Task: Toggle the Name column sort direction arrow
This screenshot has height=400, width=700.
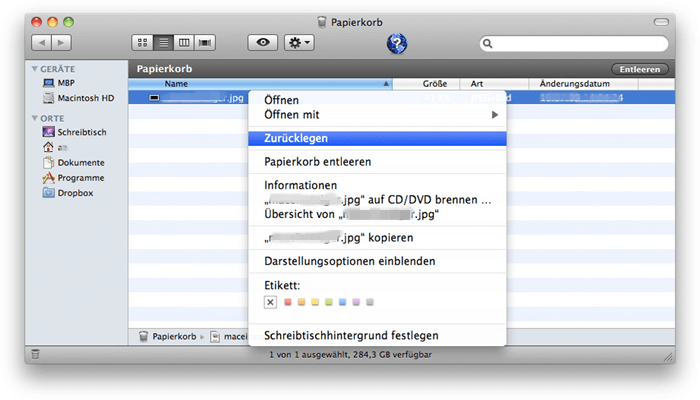Action: coord(386,83)
